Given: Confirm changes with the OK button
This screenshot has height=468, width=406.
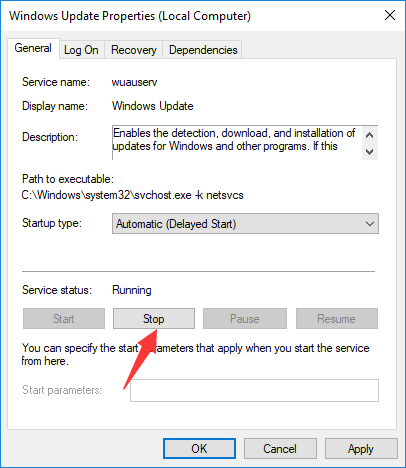Looking at the screenshot, I should [x=199, y=449].
